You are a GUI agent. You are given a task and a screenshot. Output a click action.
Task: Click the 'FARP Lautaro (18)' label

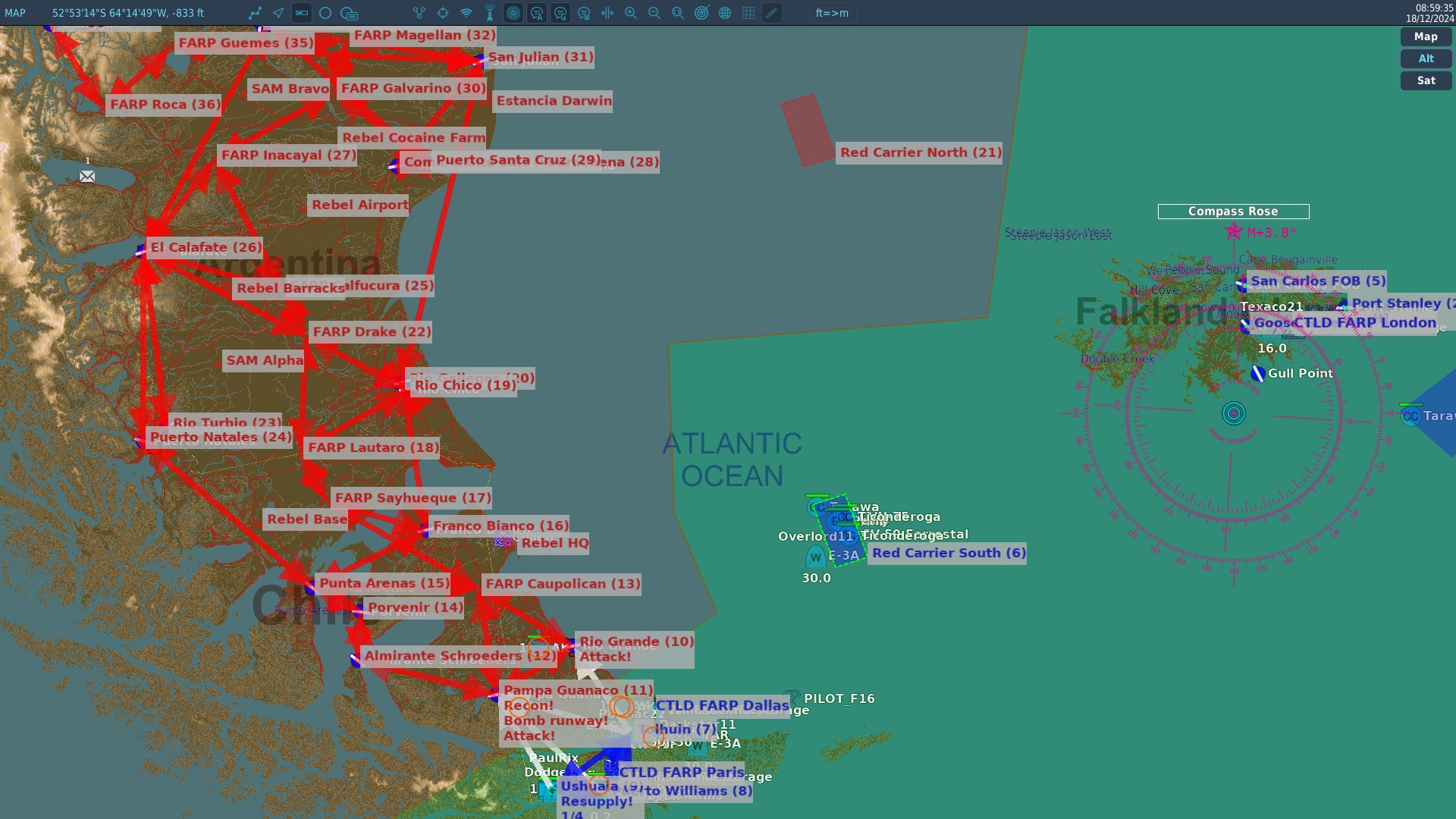click(372, 447)
